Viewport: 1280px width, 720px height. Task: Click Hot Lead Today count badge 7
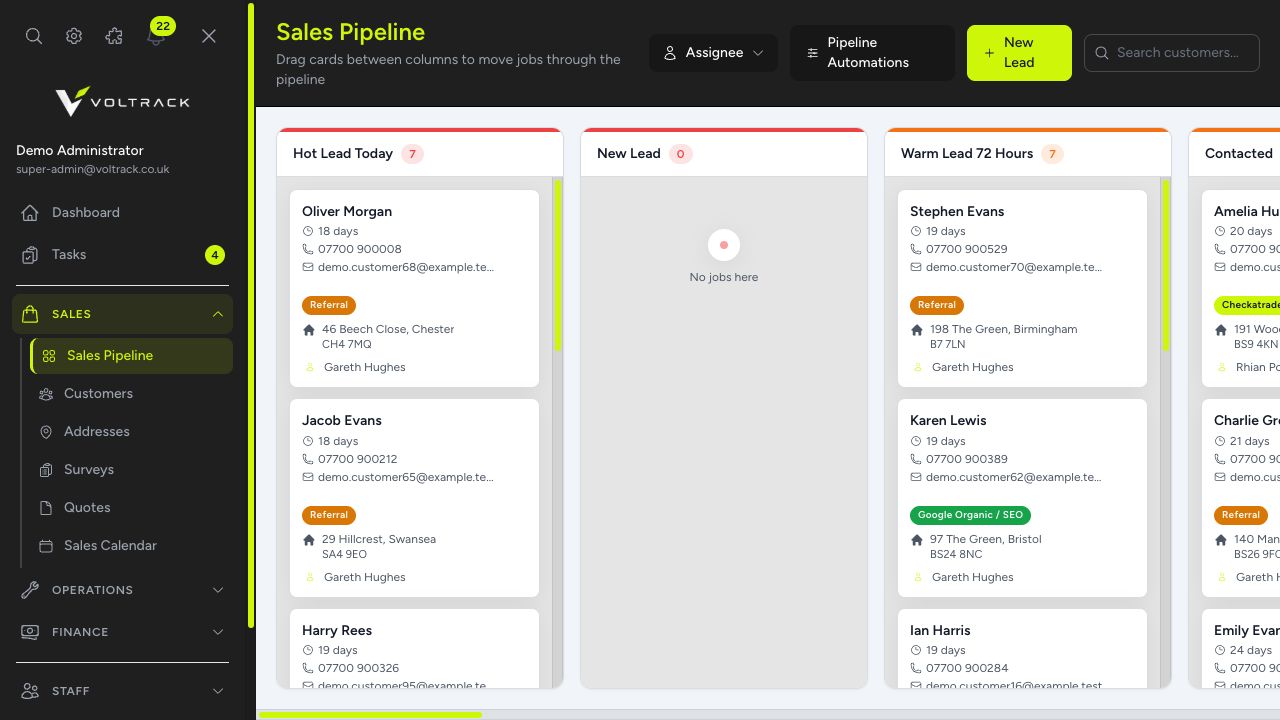click(x=412, y=154)
